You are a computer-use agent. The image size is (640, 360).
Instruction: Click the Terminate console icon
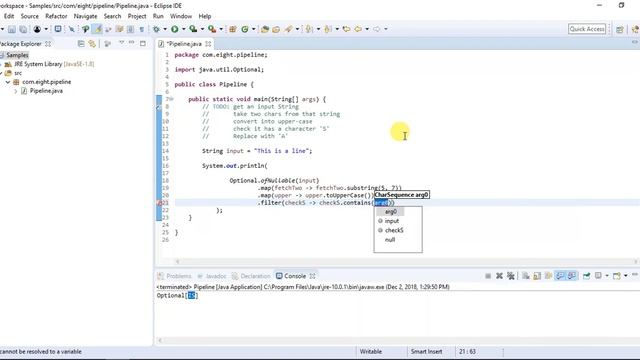click(x=488, y=276)
